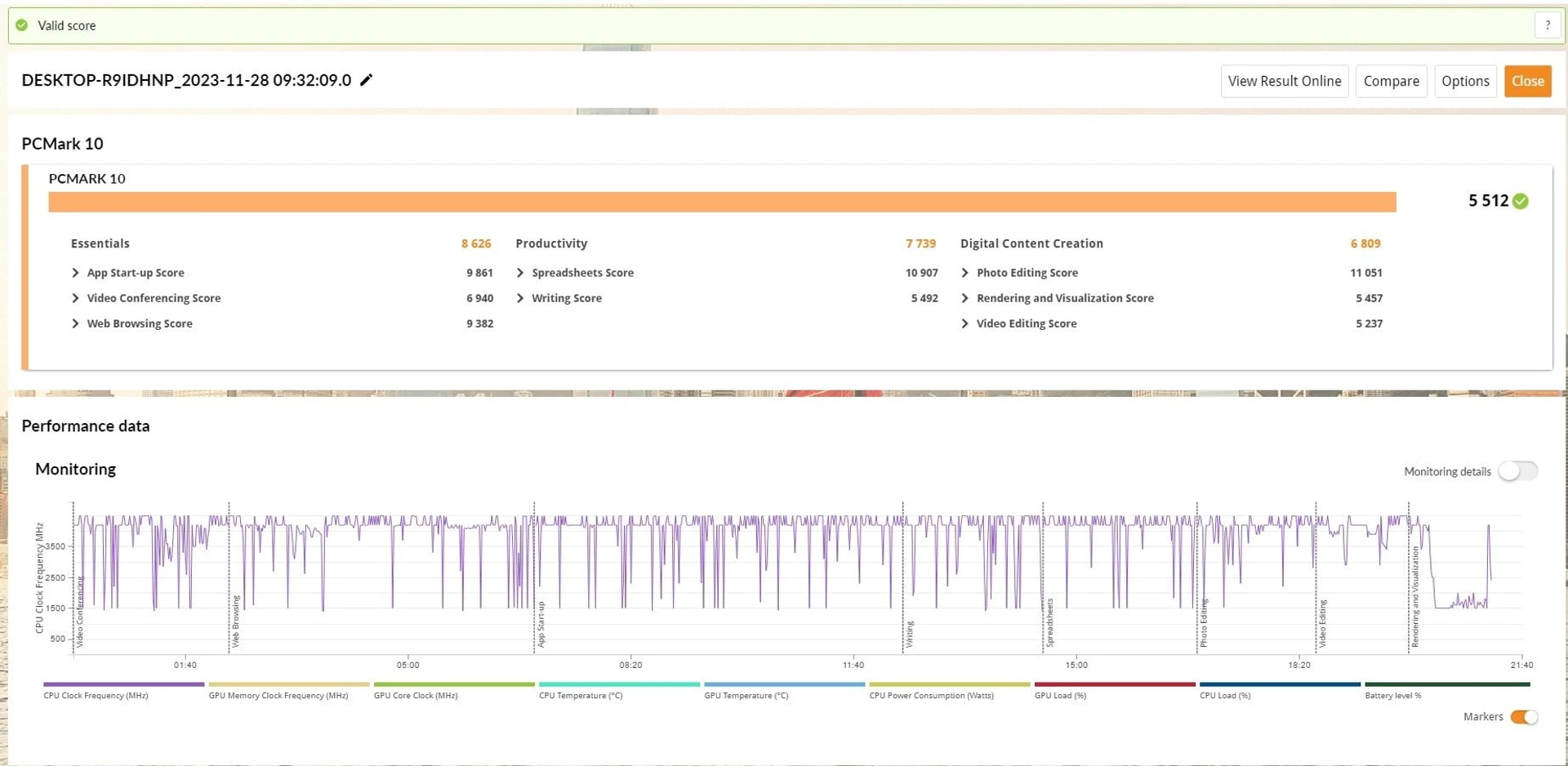
Task: Expand App Start-up Score
Action: click(76, 273)
